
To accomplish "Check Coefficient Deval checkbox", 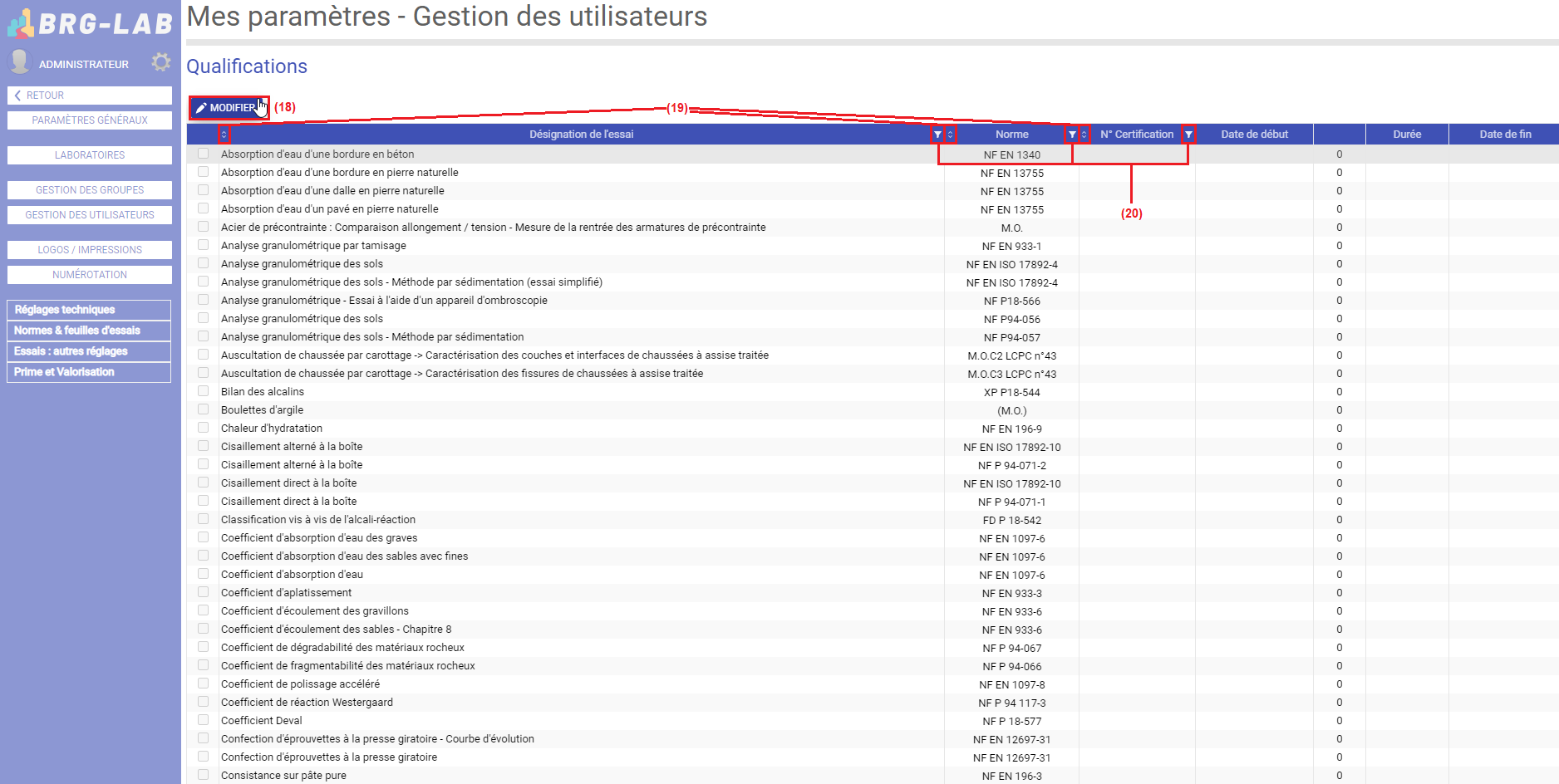I will [203, 720].
